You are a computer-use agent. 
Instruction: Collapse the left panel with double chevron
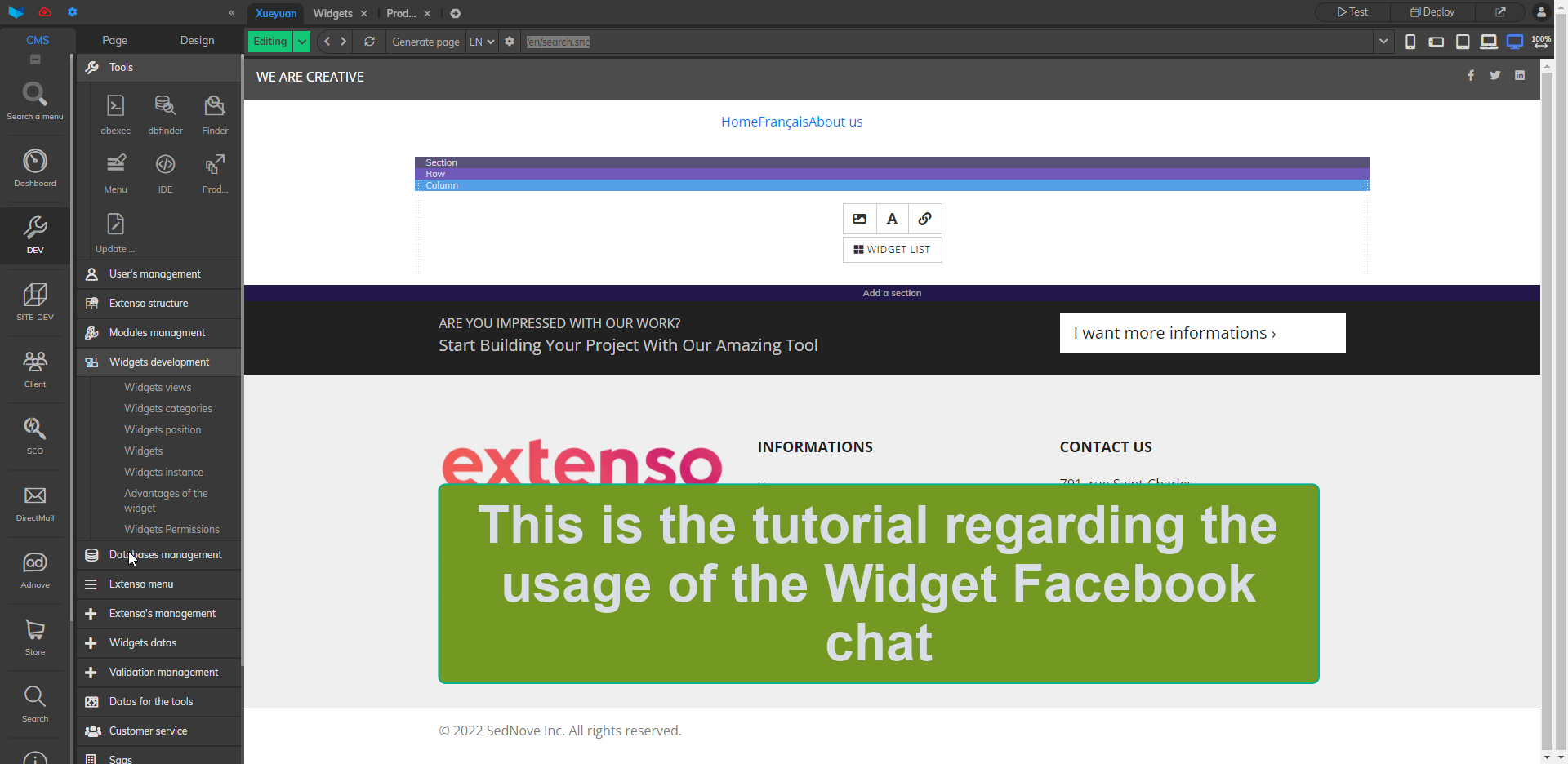(232, 12)
